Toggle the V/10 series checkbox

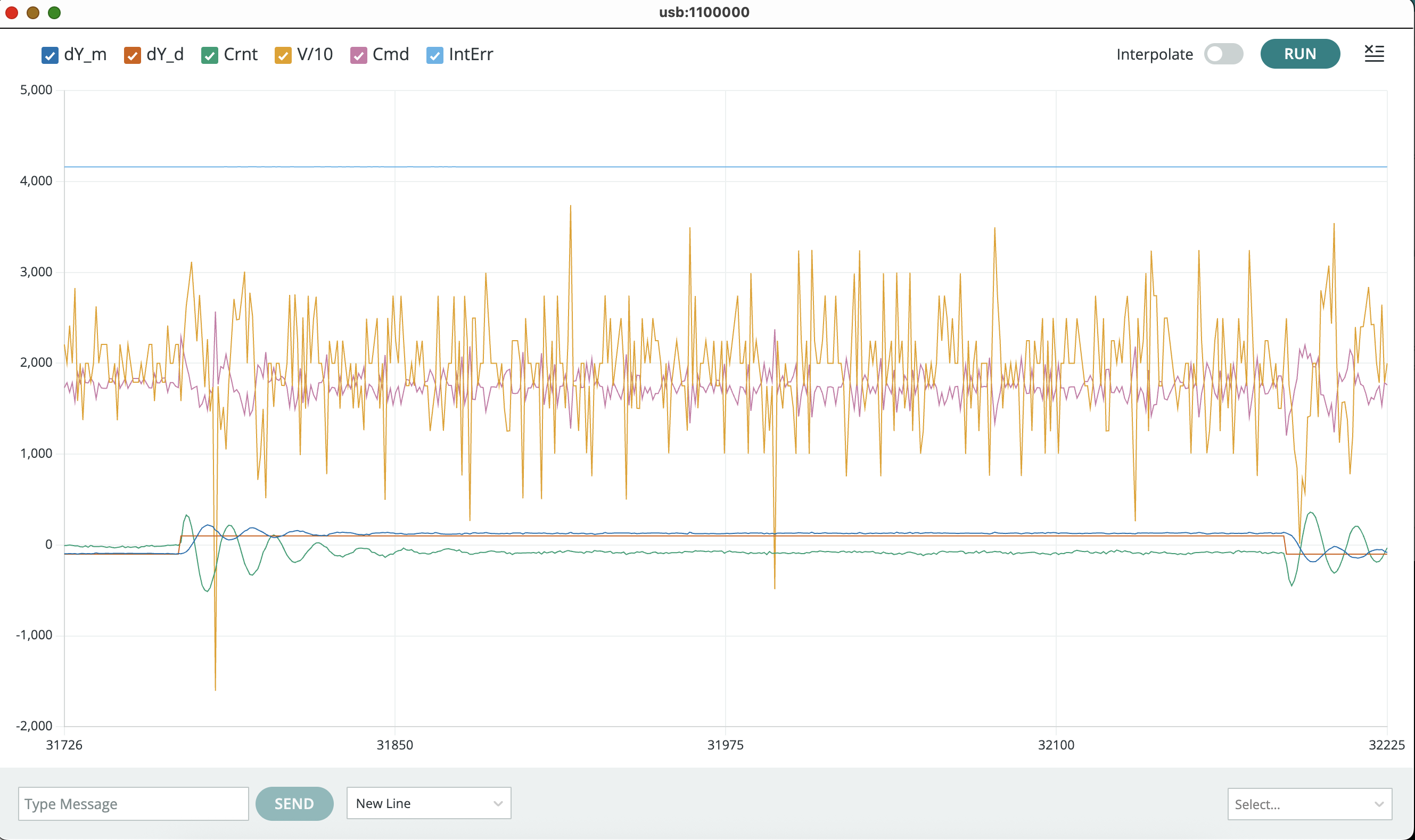(283, 55)
